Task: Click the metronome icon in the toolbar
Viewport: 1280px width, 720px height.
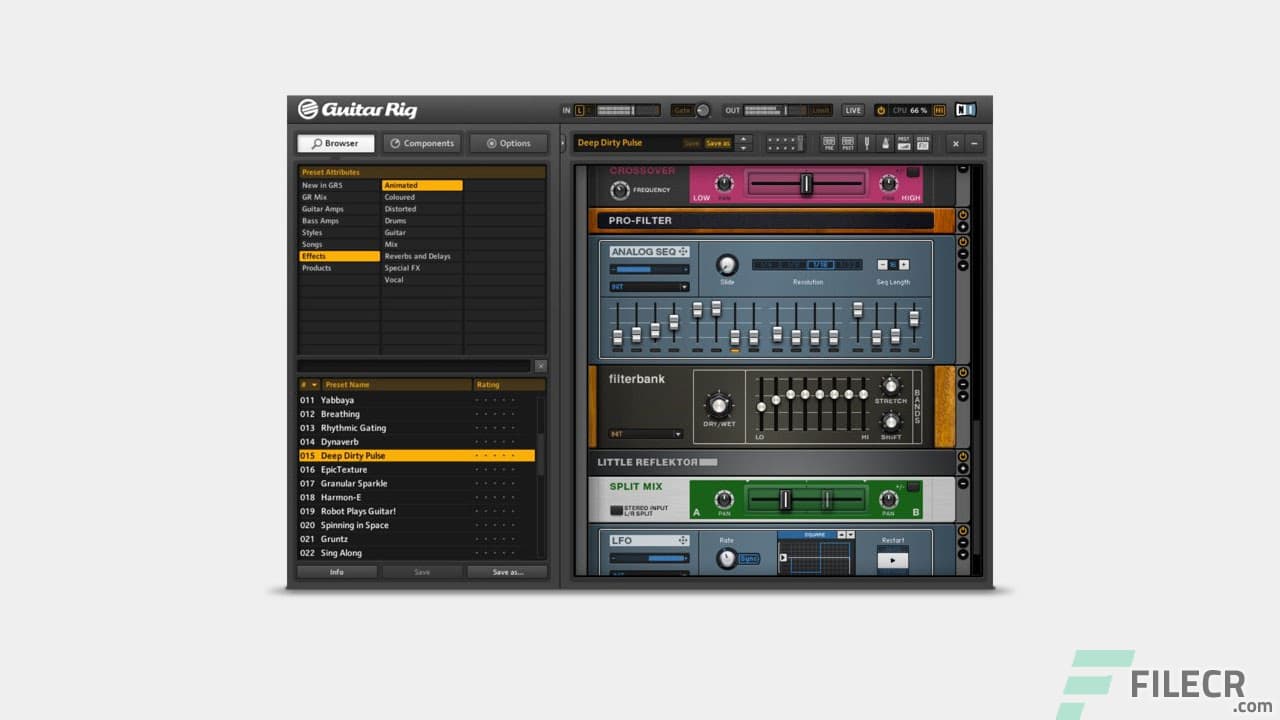Action: coord(886,143)
